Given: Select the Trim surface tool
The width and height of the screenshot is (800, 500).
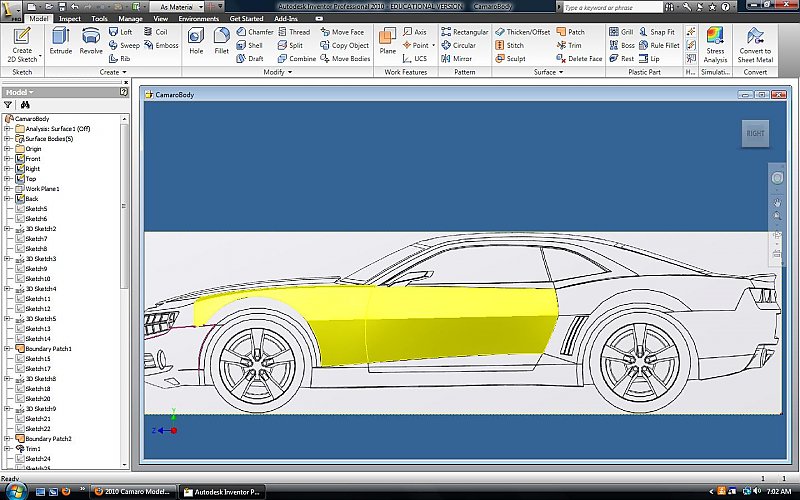Looking at the screenshot, I should 569,45.
